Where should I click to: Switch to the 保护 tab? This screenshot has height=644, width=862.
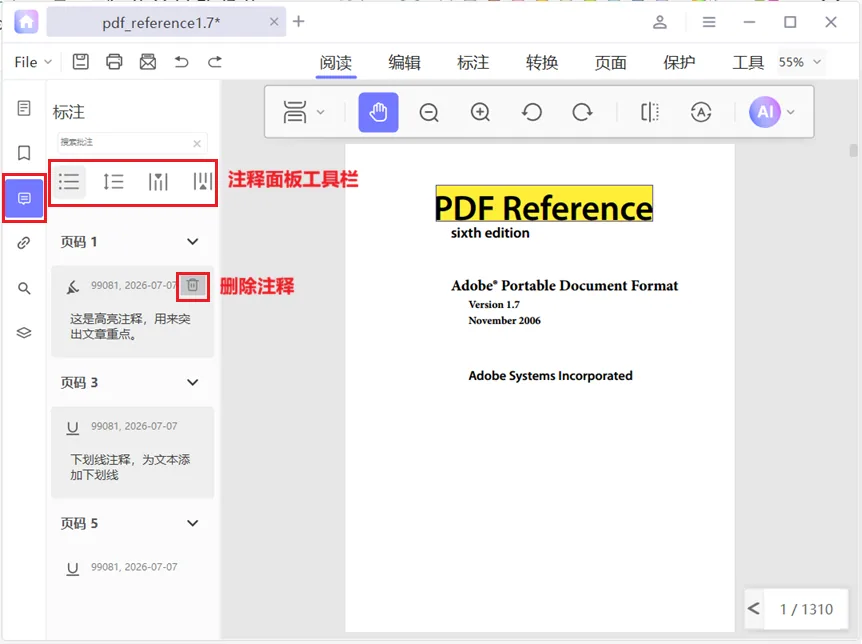[679, 63]
